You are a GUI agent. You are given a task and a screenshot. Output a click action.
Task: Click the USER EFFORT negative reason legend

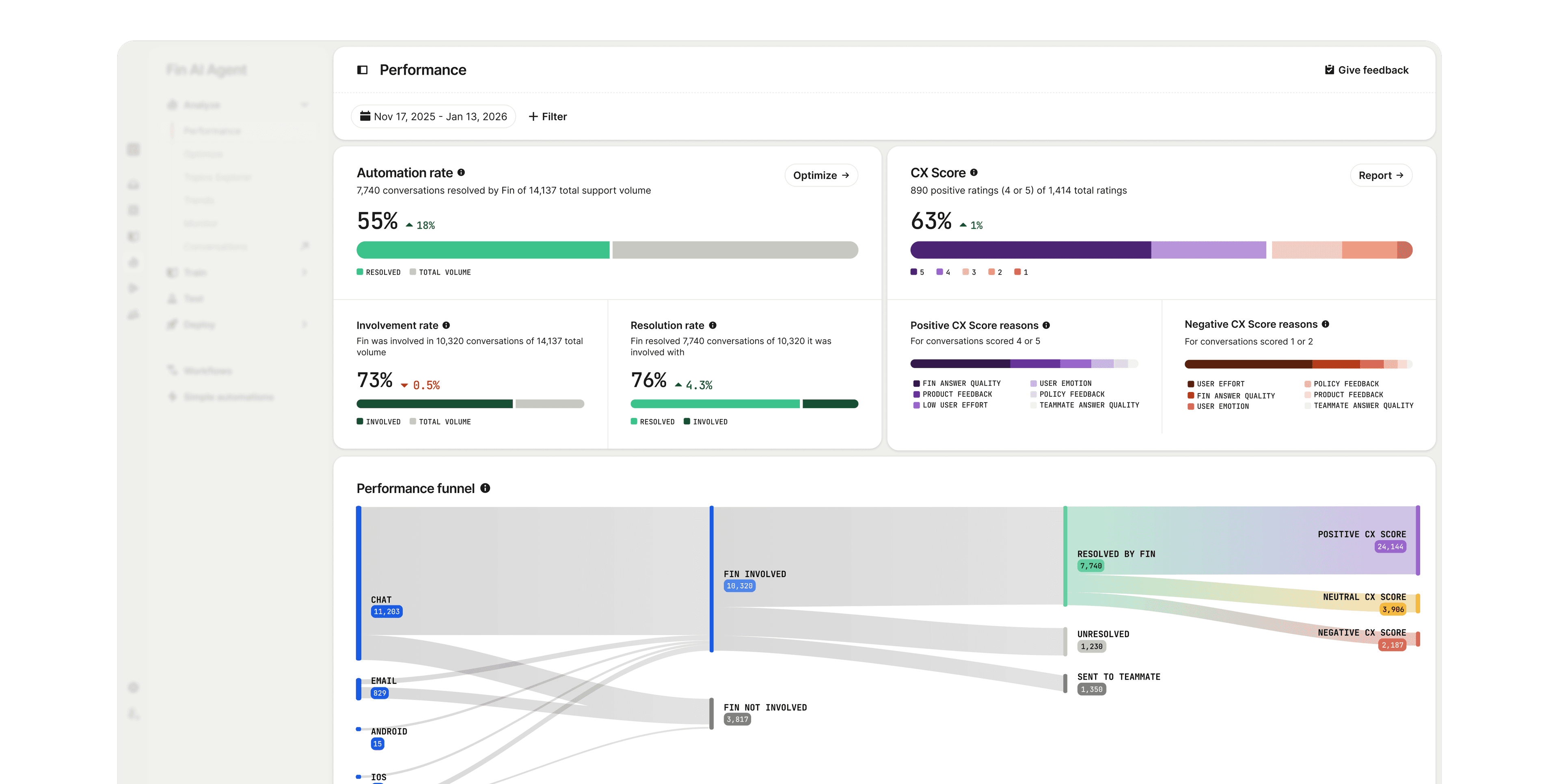[1216, 384]
